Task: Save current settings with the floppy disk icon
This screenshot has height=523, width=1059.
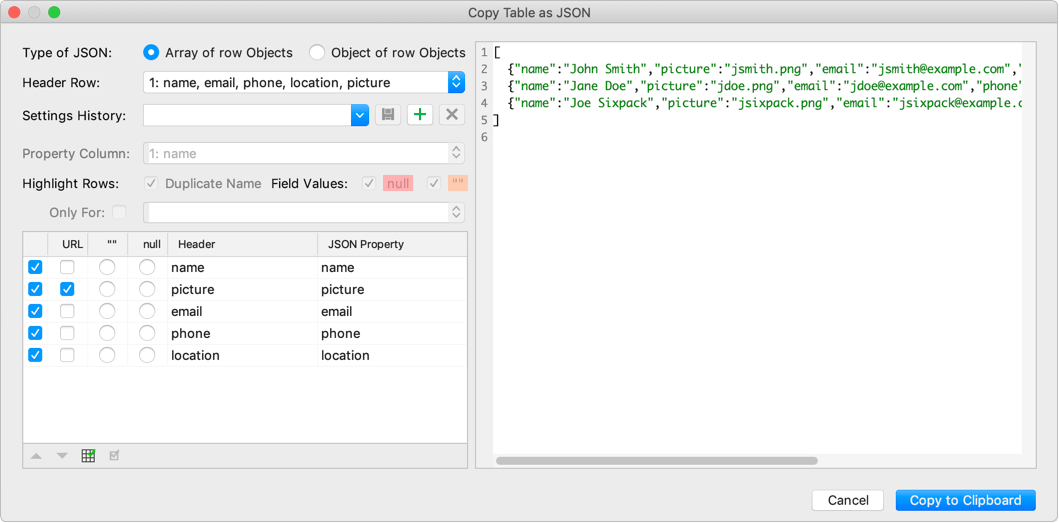Action: click(388, 115)
